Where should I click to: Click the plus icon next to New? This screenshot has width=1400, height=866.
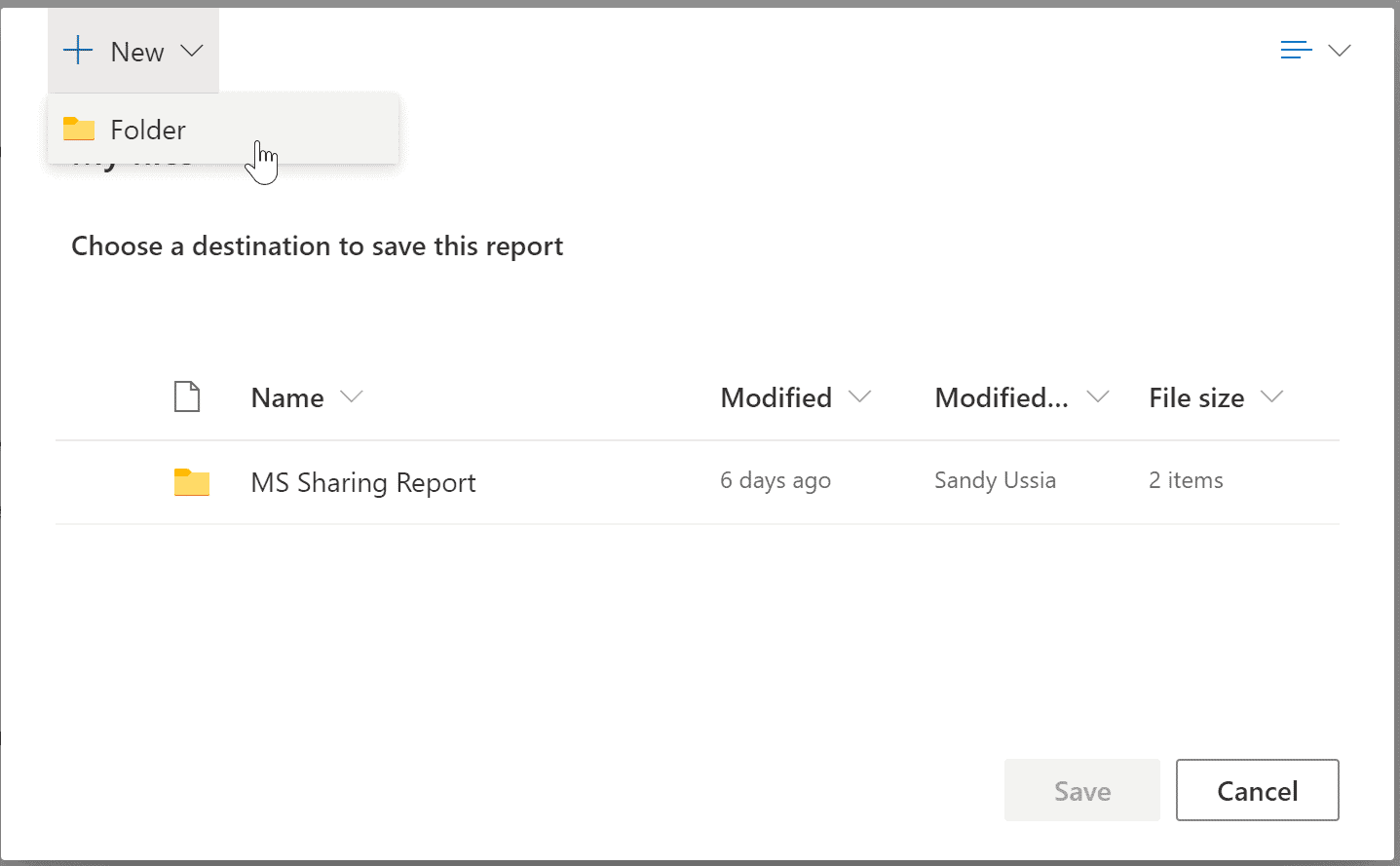[x=77, y=51]
